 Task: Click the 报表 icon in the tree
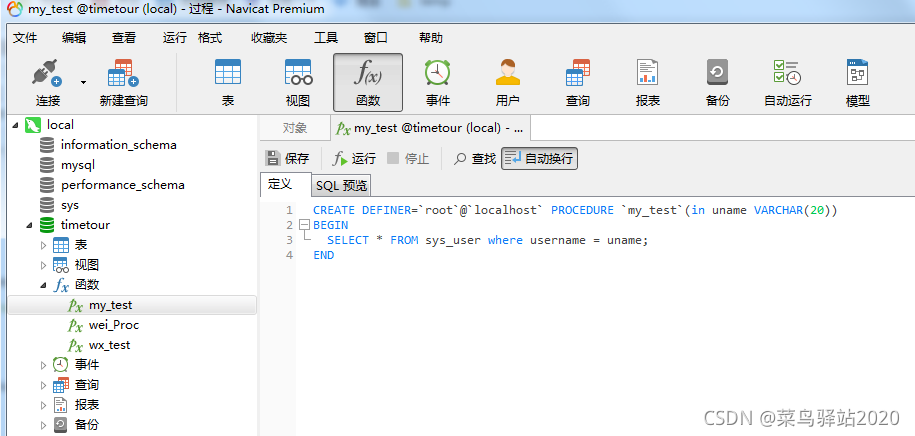(x=61, y=405)
